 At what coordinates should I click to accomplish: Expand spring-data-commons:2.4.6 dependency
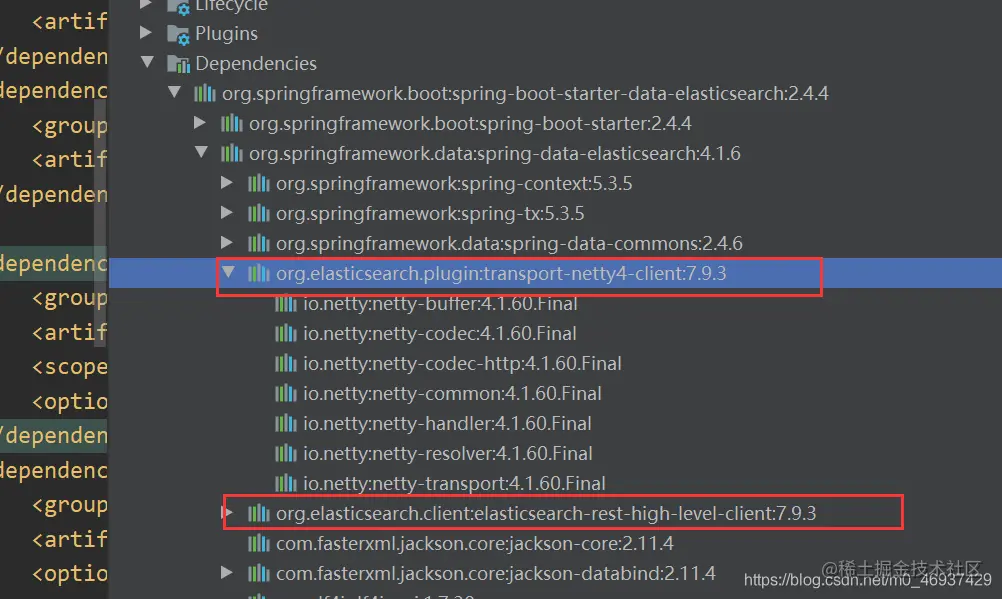226,242
